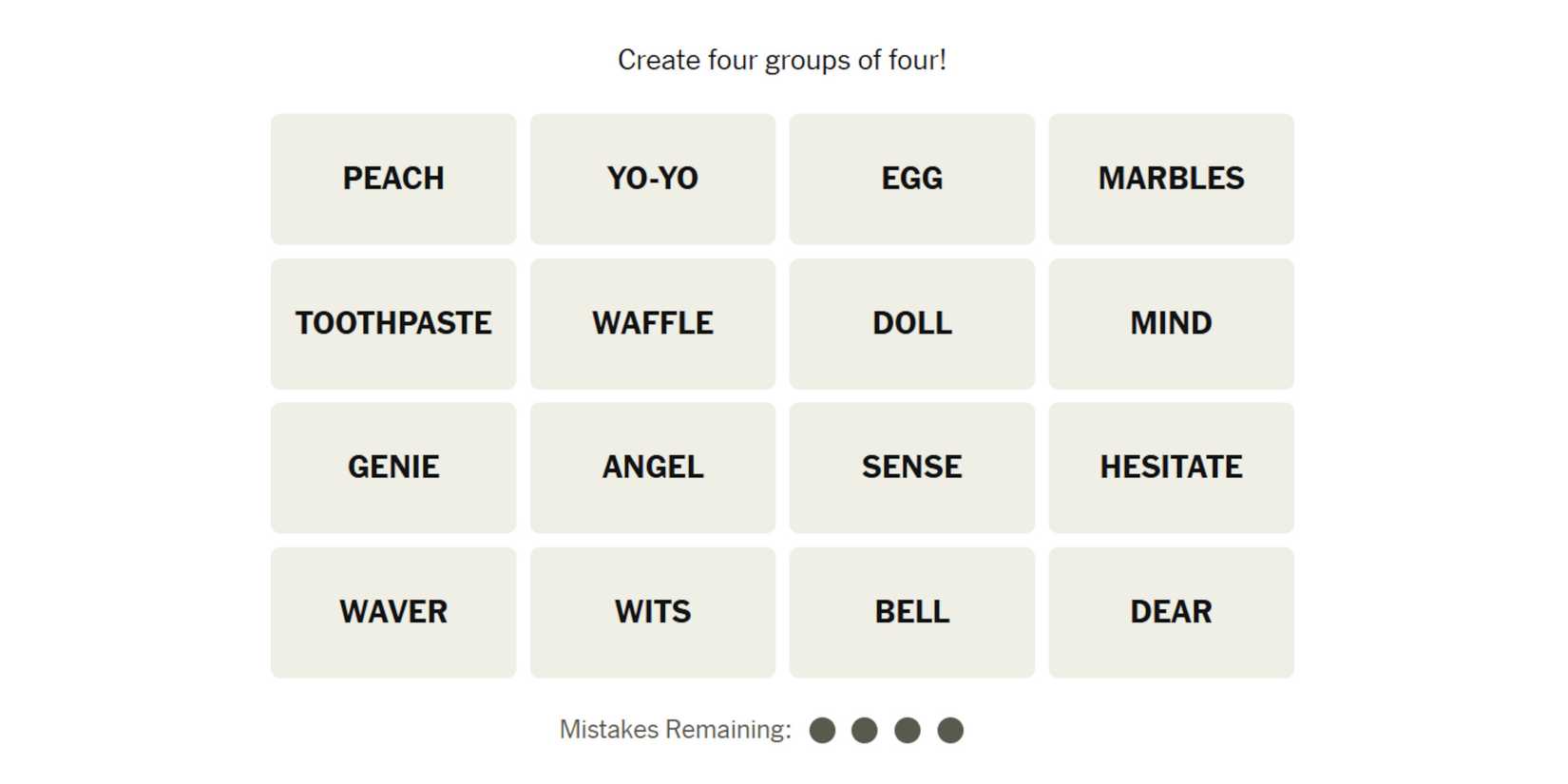This screenshot has width=1568, height=784.
Task: Pick the DEAR word tile
Action: pyautogui.click(x=1171, y=612)
